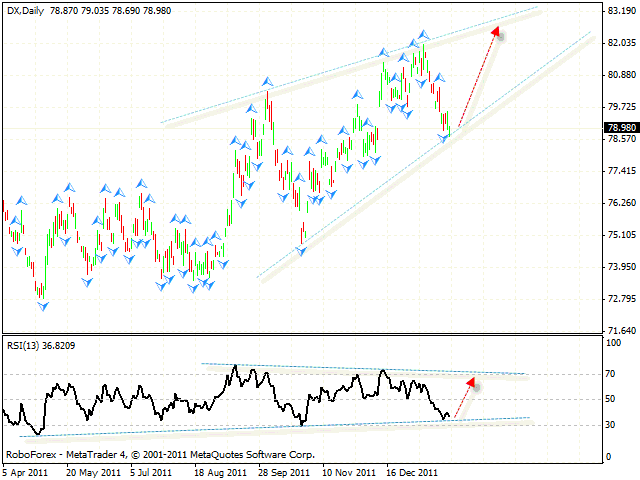Click the red arrowhead on the price chart
The height and width of the screenshot is (480, 640).
[x=496, y=32]
